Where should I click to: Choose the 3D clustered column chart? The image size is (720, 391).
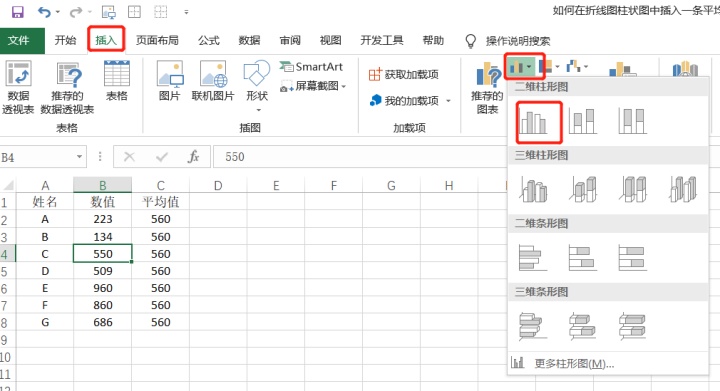coord(534,190)
